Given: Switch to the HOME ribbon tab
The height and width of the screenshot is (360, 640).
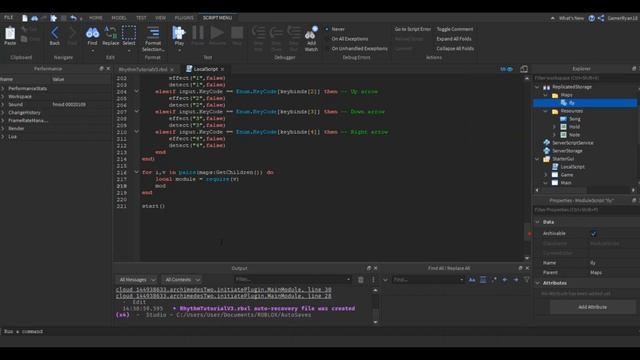Looking at the screenshot, I should (x=96, y=18).
